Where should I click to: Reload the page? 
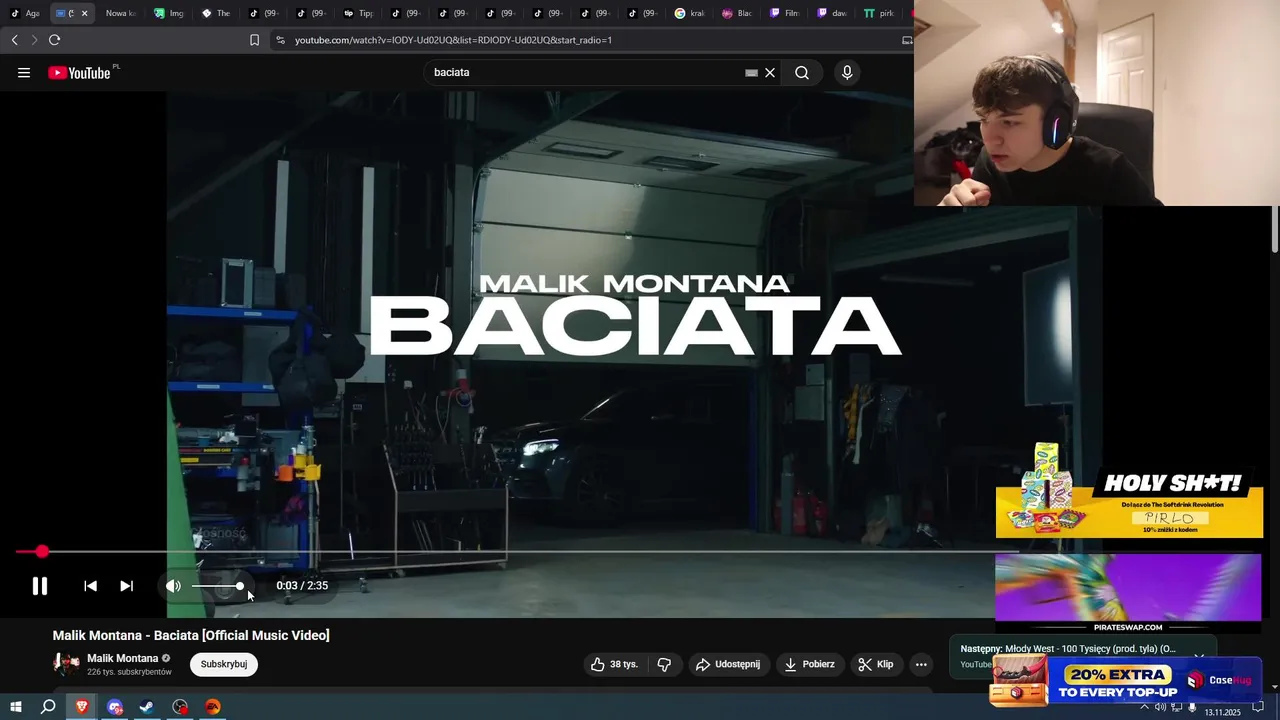coord(54,40)
